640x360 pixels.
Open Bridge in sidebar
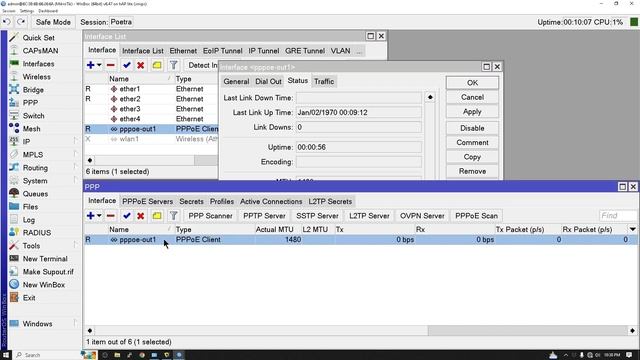(33, 90)
